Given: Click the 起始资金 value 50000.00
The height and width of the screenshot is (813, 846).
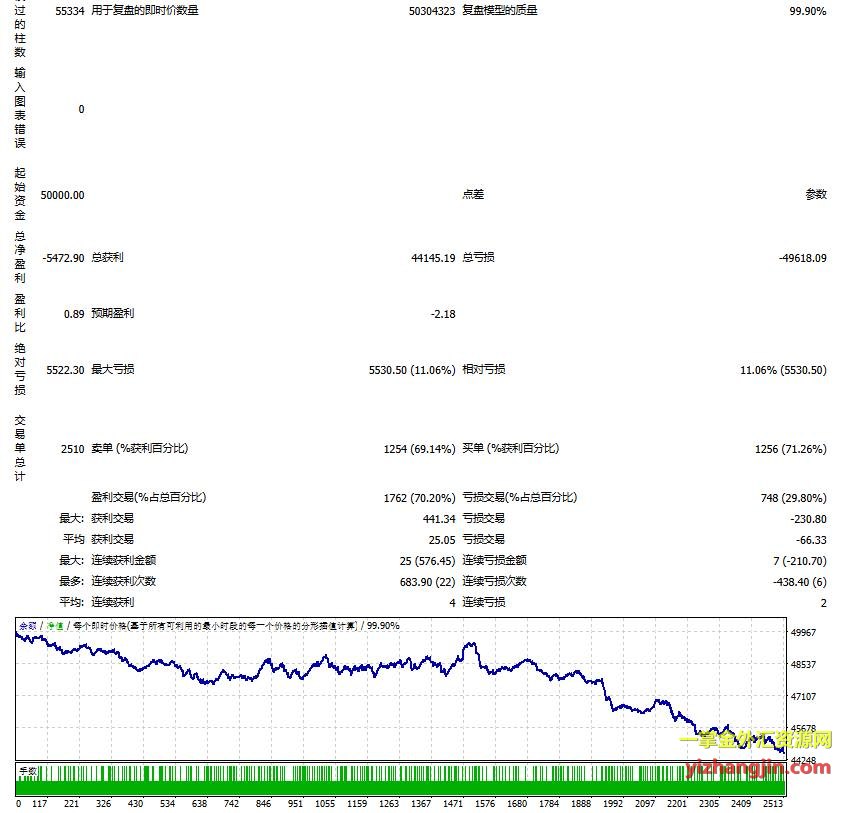Looking at the screenshot, I should pyautogui.click(x=63, y=195).
